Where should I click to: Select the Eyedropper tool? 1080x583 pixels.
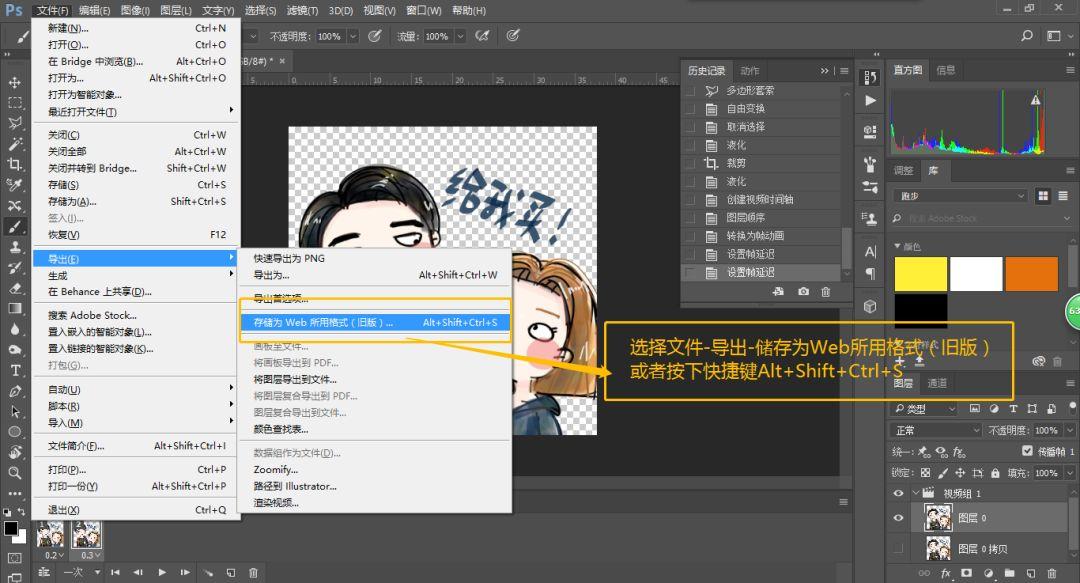(x=14, y=185)
